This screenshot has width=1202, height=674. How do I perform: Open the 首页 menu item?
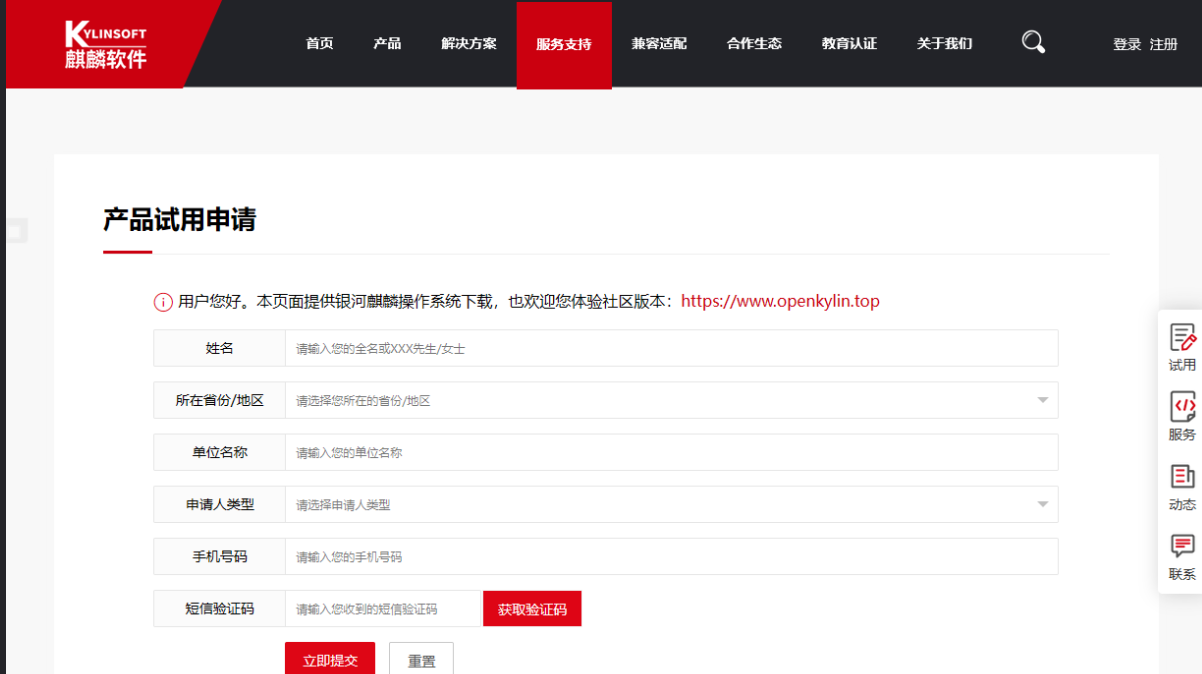(x=319, y=44)
